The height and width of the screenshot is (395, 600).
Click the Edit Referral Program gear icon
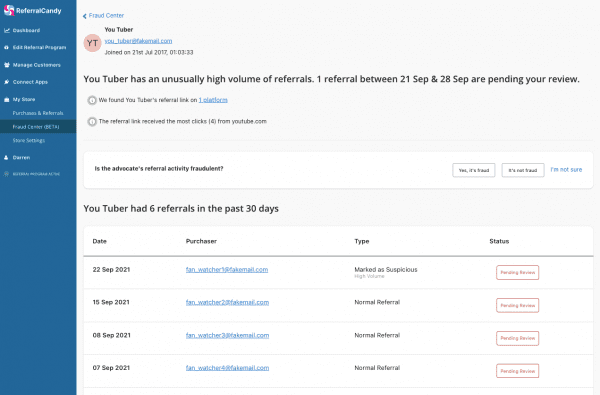(7, 47)
